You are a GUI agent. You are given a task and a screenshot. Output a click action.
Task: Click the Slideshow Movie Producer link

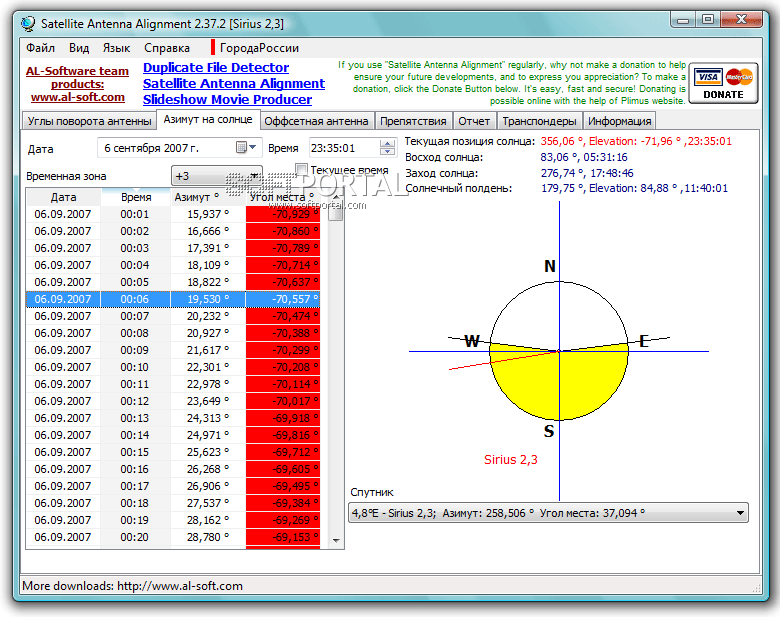click(x=227, y=100)
